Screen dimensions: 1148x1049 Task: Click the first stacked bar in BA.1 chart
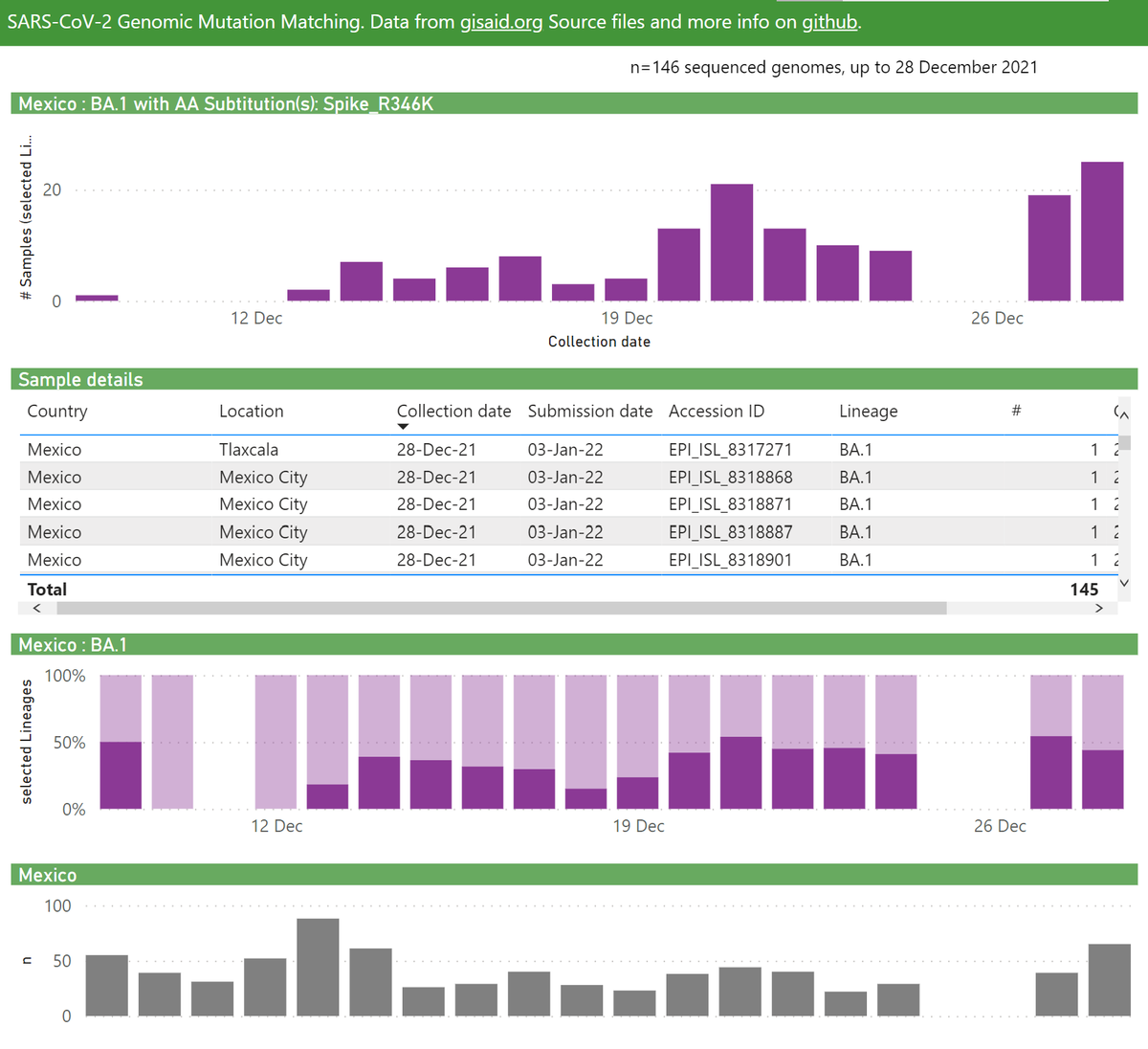click(x=121, y=742)
